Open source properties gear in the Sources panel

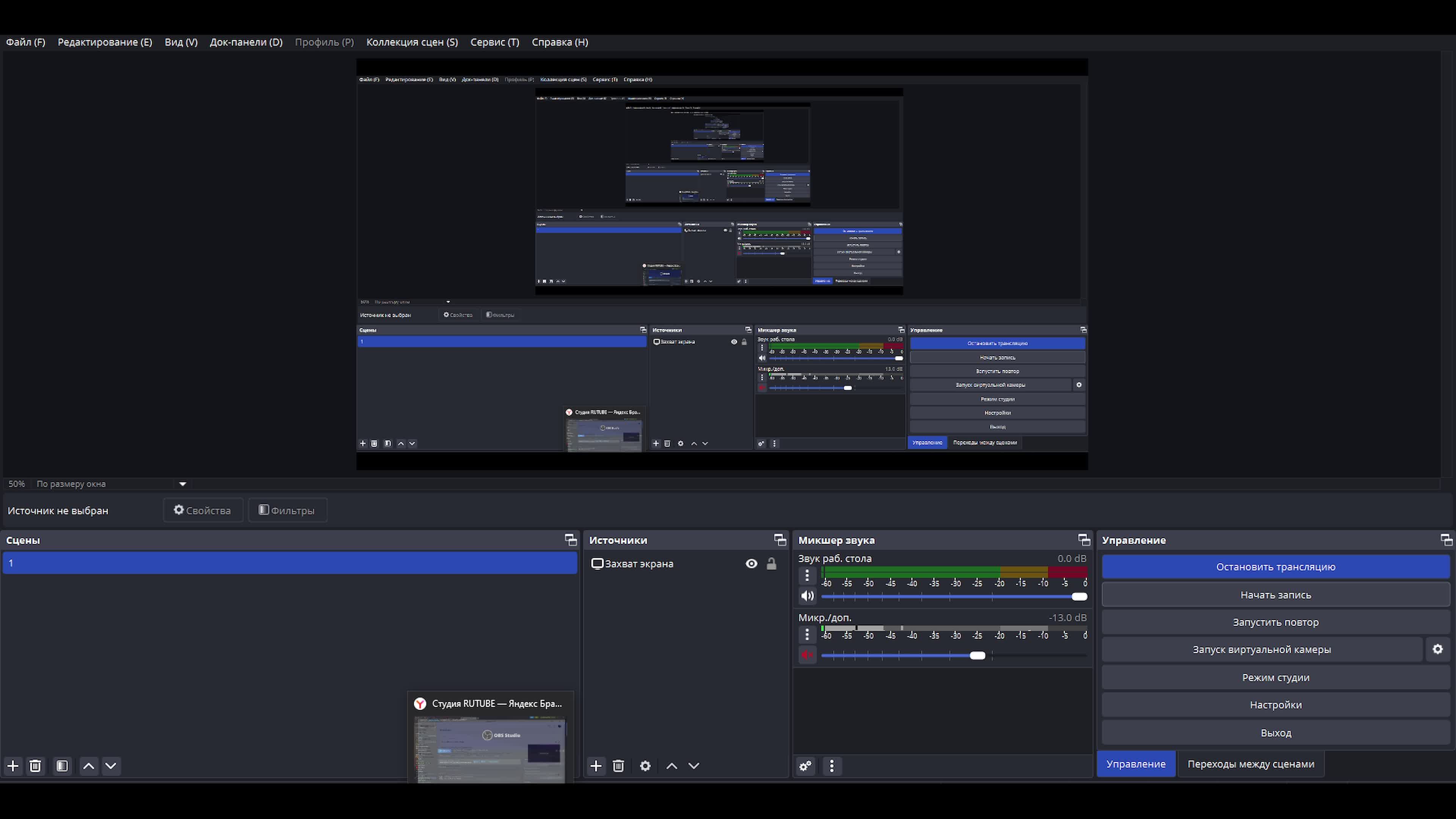coord(645,766)
